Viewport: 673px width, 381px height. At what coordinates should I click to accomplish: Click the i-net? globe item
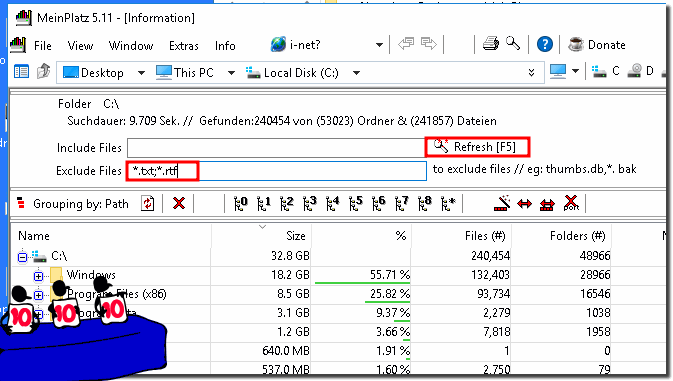(x=296, y=45)
